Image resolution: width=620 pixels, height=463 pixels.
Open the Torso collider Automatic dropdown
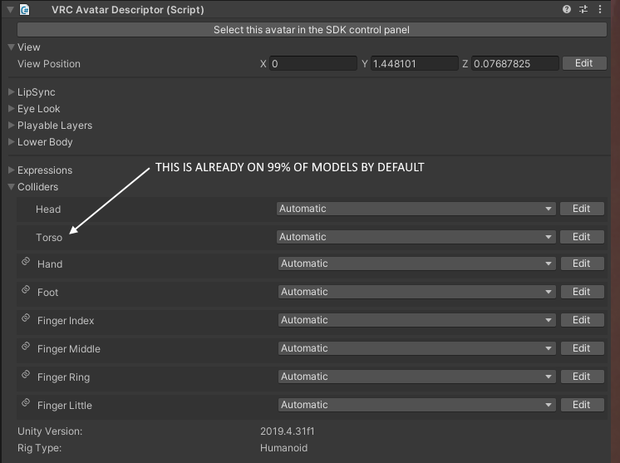point(416,237)
